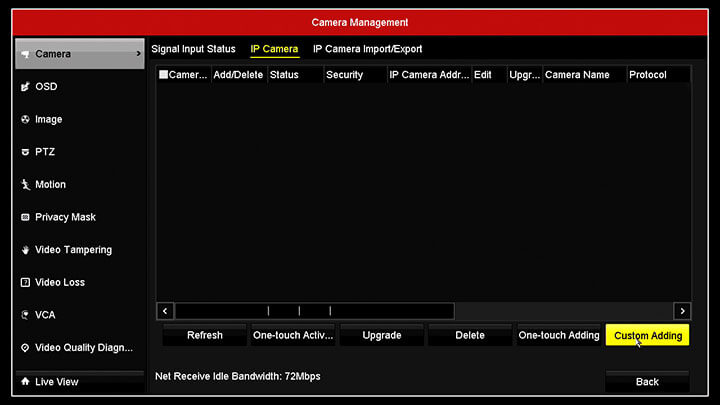
Task: Open Privacy Mask icon
Action: [25, 217]
